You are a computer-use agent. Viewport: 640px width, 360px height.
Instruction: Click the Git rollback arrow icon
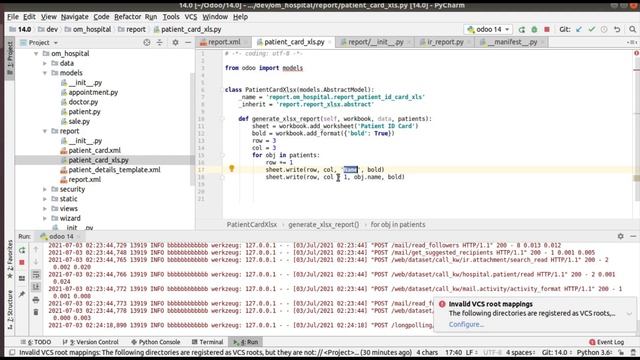pos(617,29)
